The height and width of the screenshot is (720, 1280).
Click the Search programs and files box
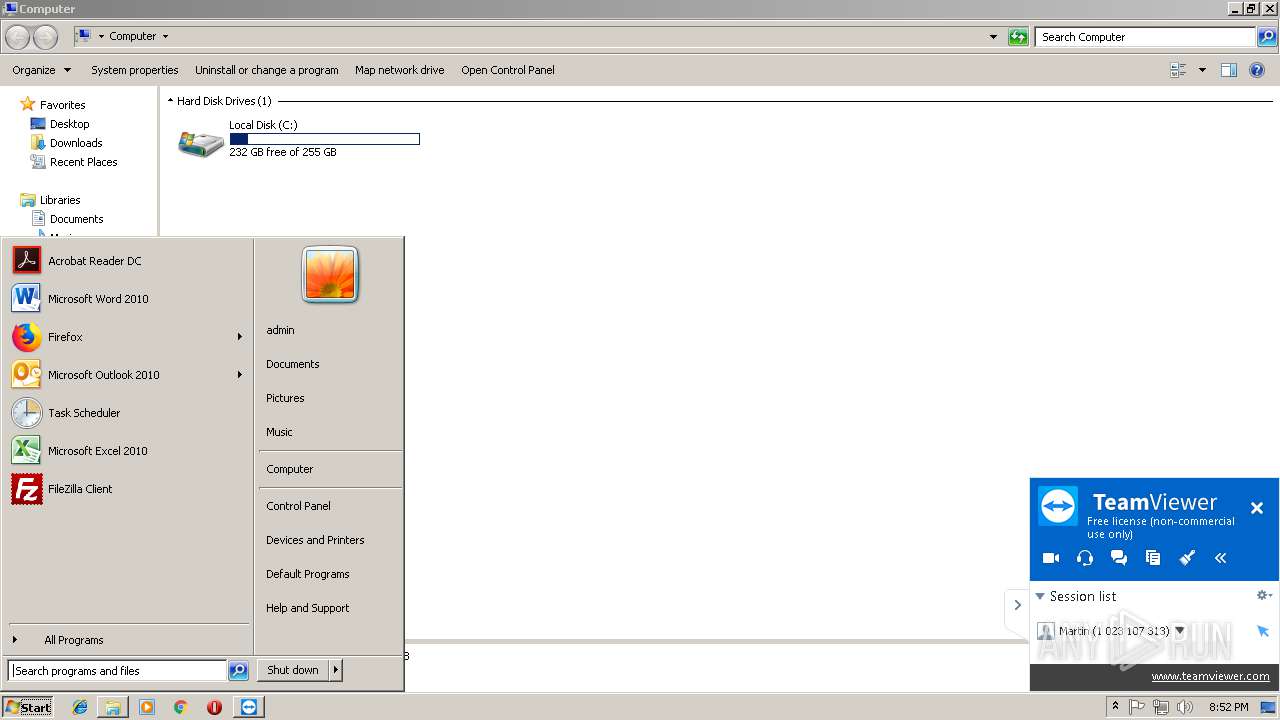coord(117,671)
